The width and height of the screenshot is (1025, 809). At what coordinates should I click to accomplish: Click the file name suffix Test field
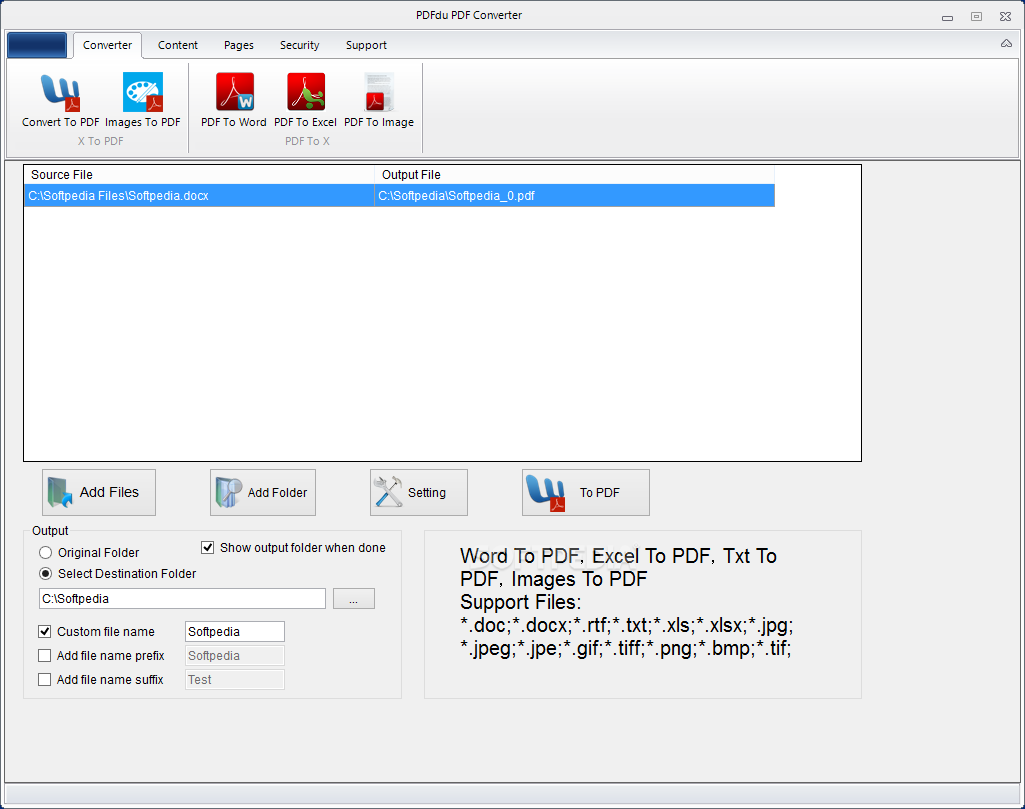(235, 680)
